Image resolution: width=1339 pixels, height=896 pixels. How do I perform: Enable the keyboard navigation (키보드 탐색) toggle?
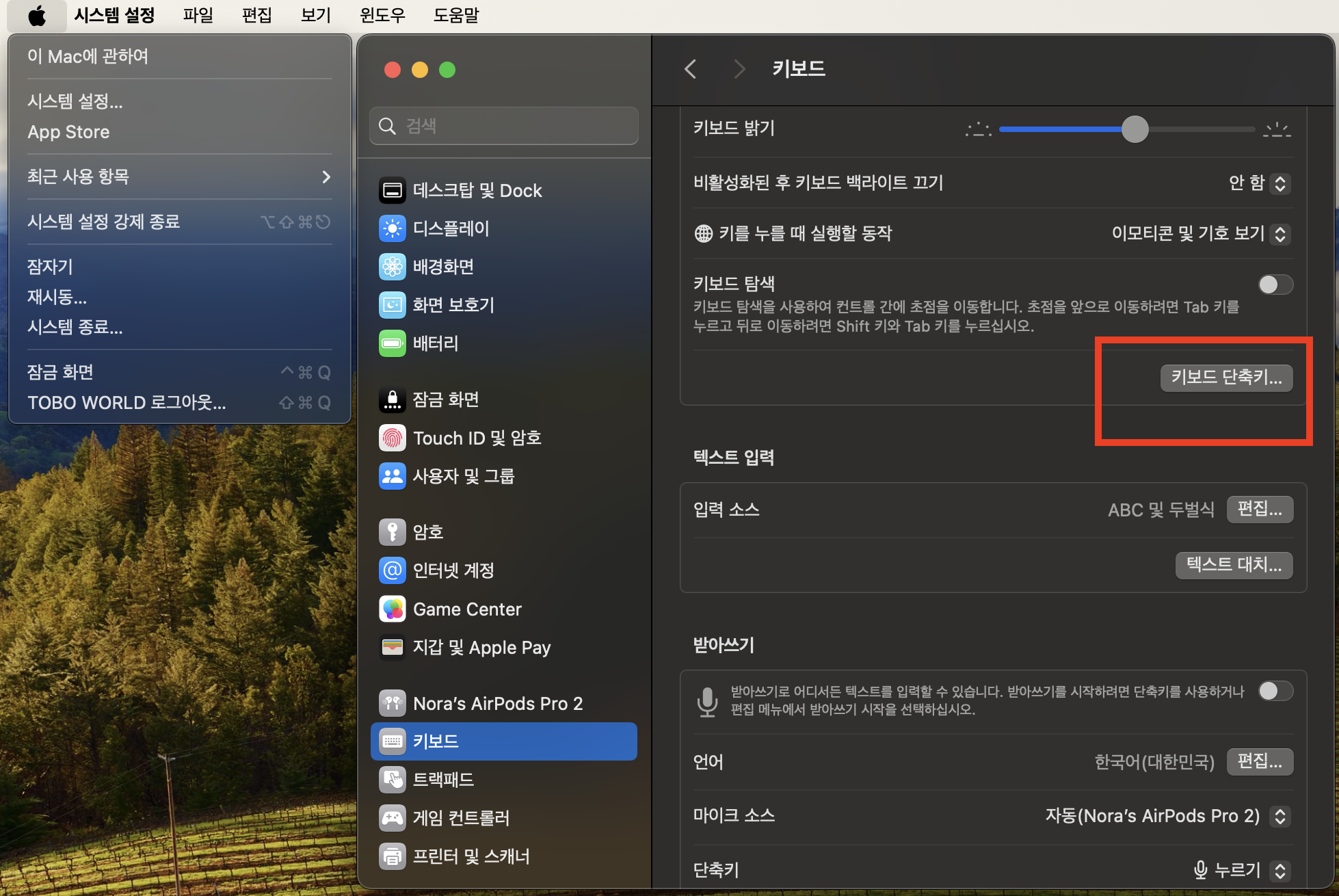pos(1275,285)
